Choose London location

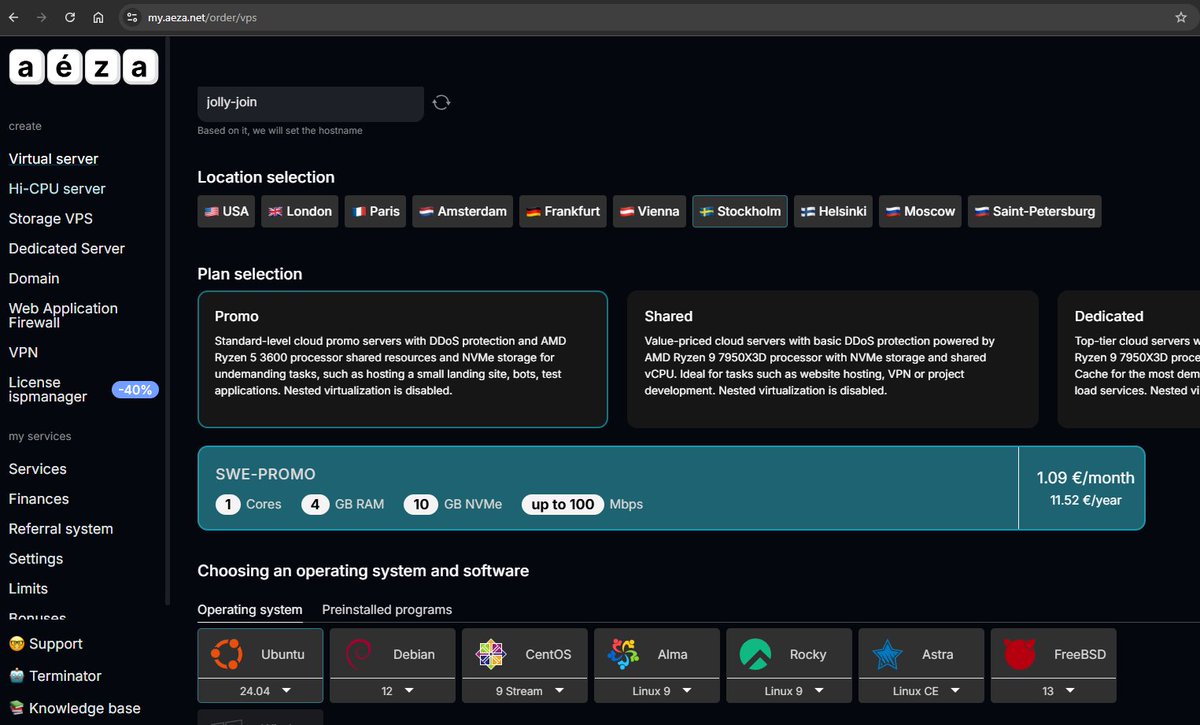300,211
